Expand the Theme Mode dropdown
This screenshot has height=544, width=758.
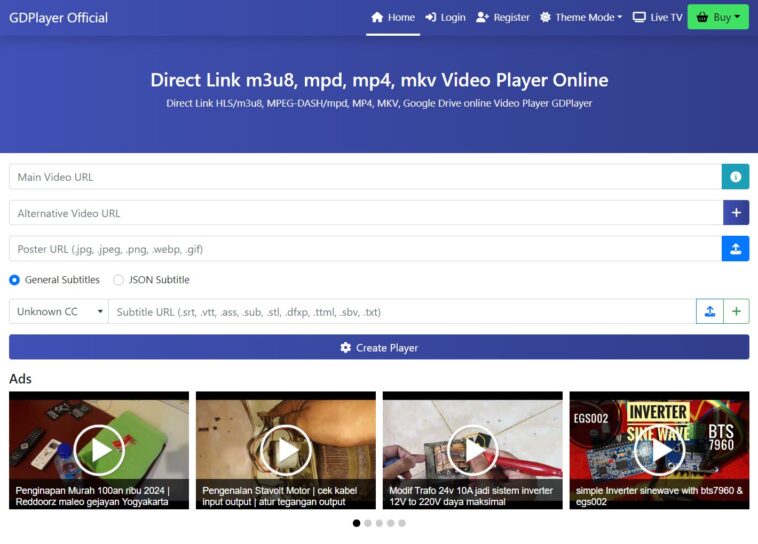click(581, 17)
